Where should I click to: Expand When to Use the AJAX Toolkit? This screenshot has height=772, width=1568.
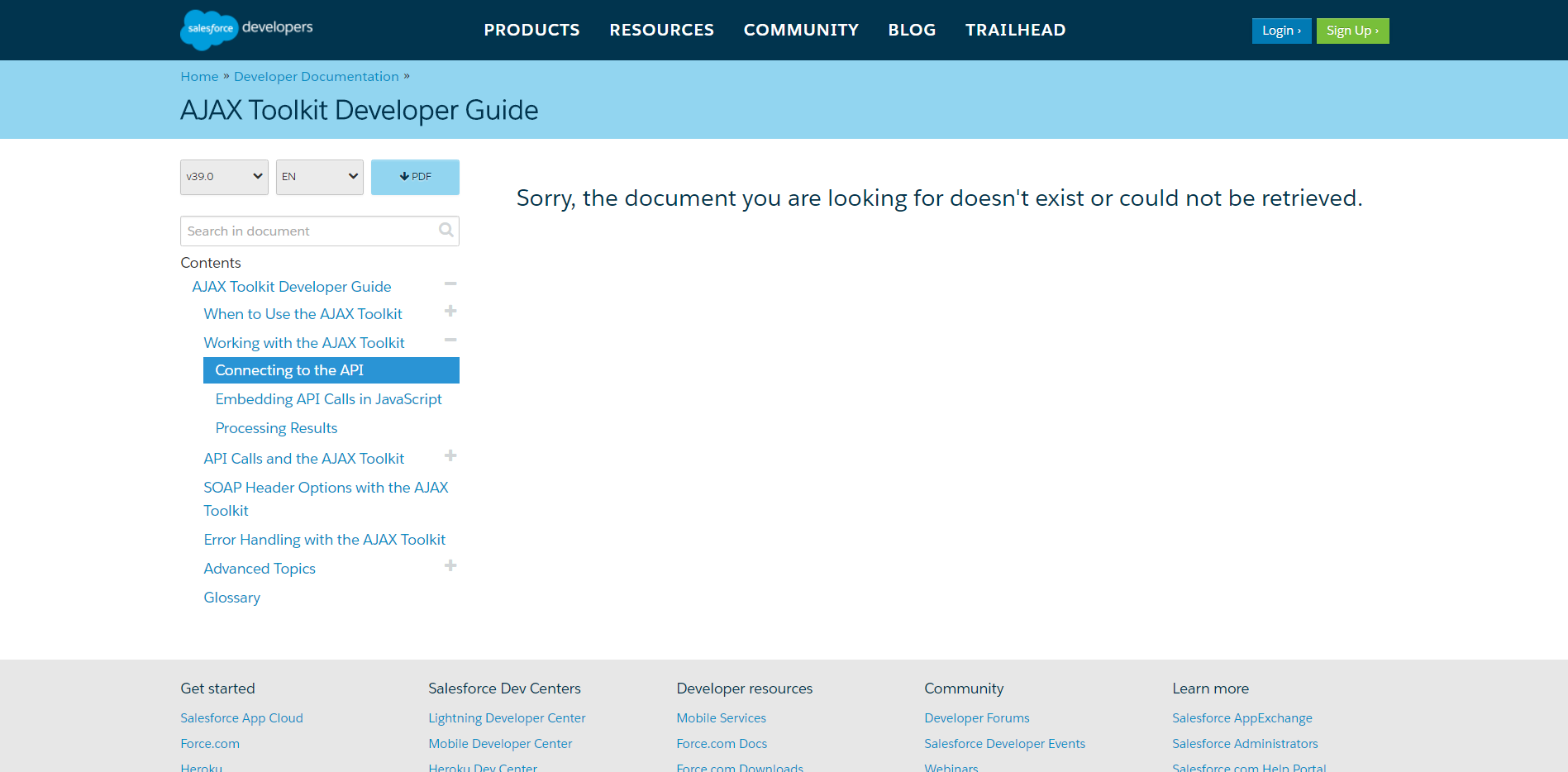[450, 312]
